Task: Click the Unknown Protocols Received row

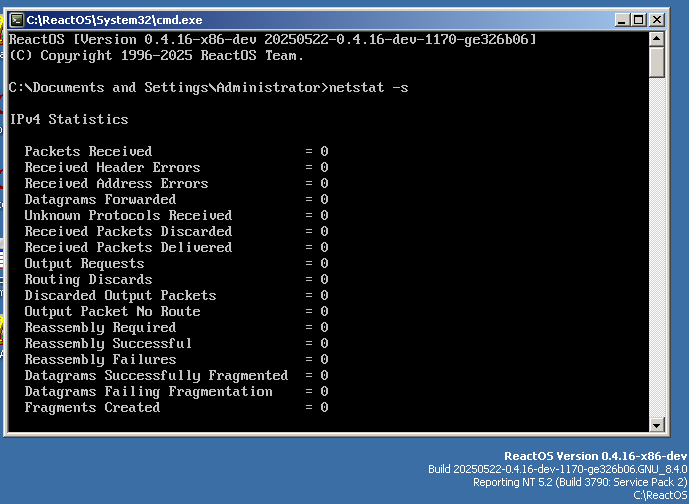Action: [176, 215]
